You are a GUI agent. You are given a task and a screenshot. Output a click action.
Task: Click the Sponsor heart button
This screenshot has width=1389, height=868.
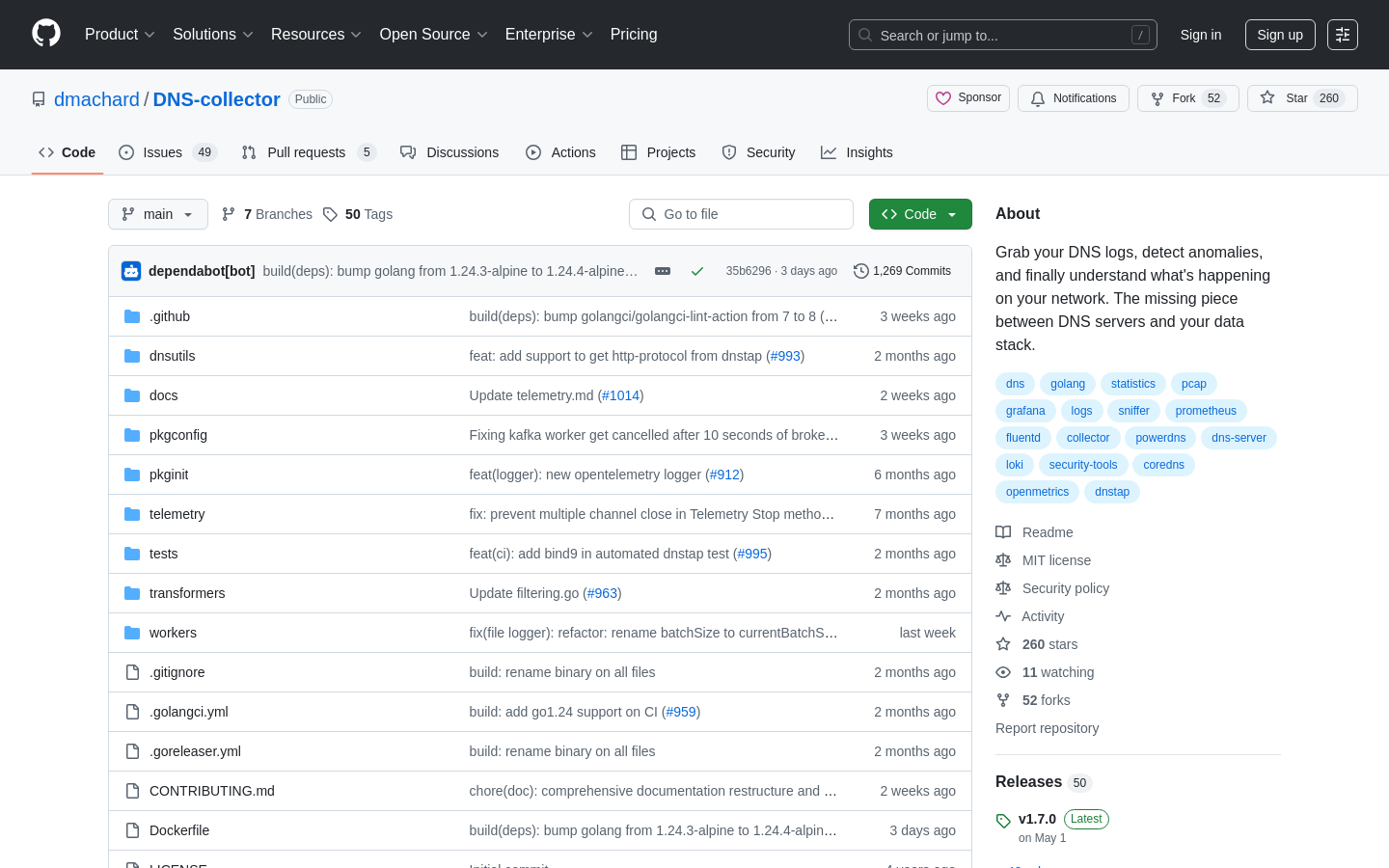[x=968, y=98]
